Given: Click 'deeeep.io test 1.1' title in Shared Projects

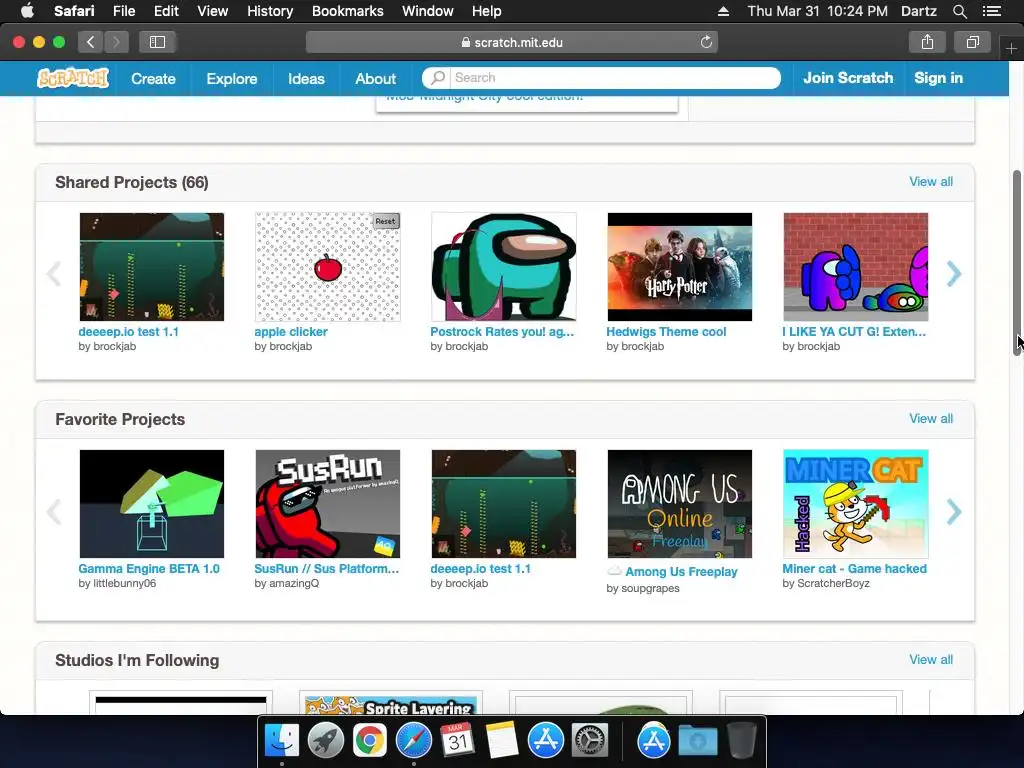Looking at the screenshot, I should click(129, 332).
